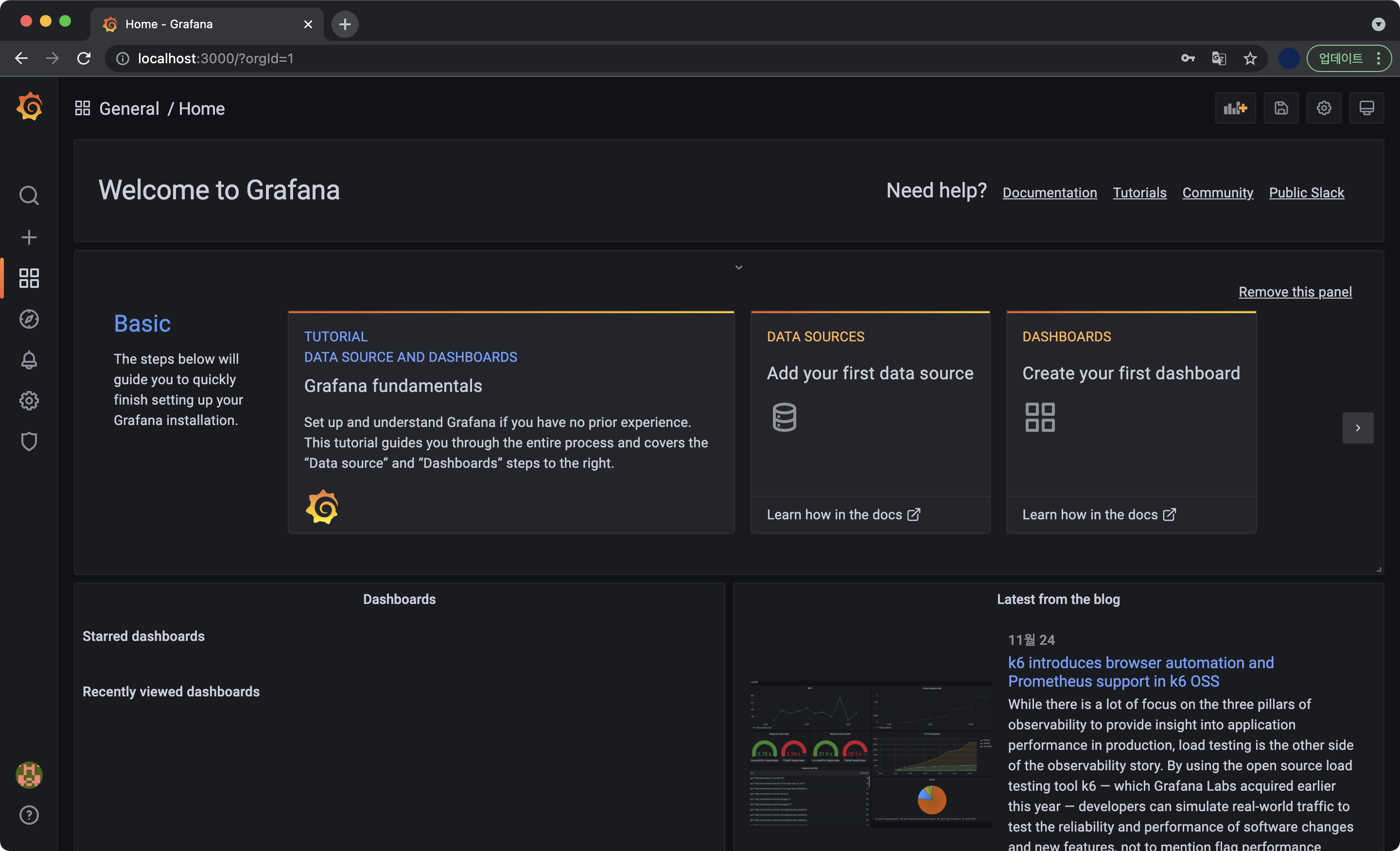
Task: Open the Search dashboards icon in sidebar
Action: point(28,195)
